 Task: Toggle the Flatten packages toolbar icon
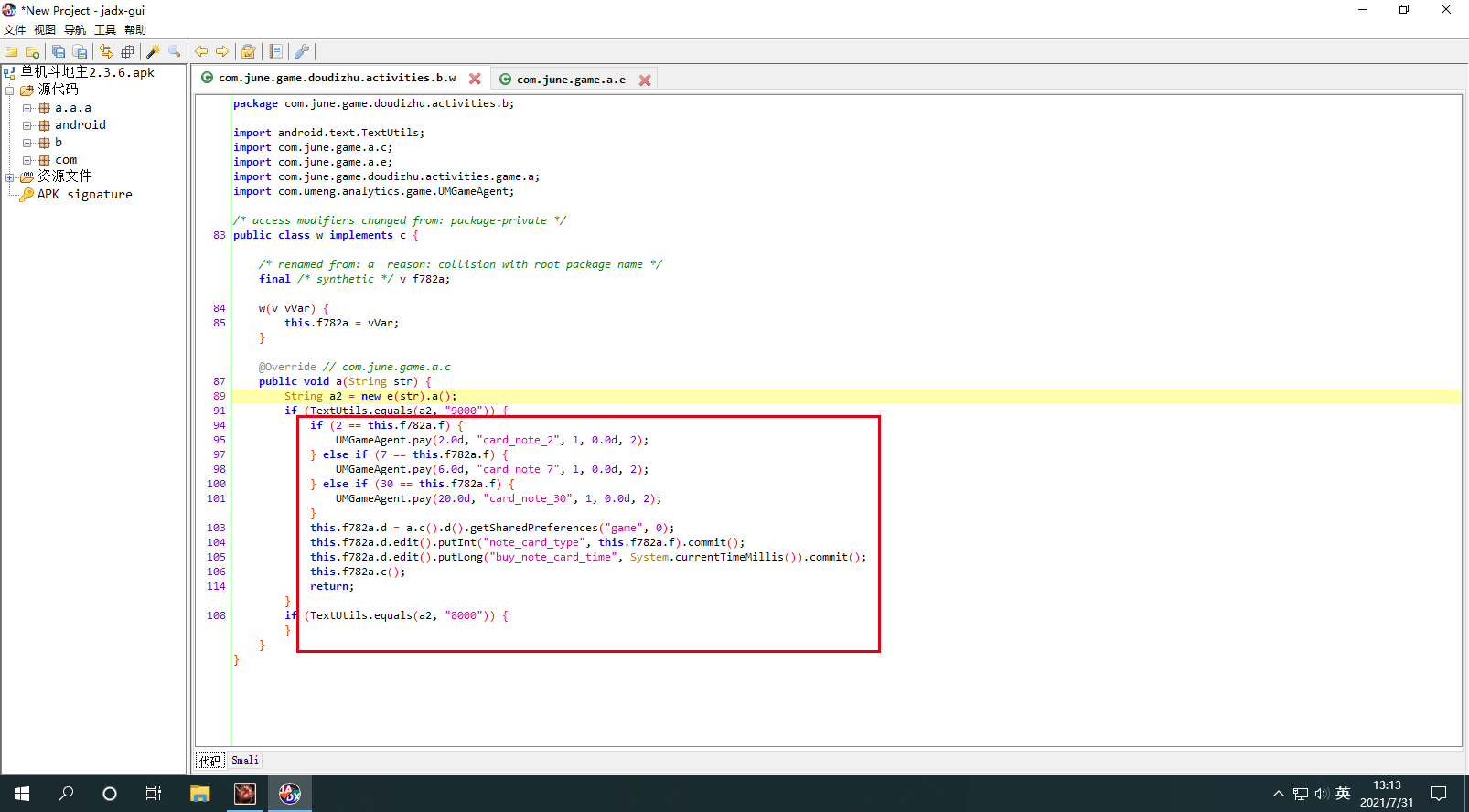127,52
